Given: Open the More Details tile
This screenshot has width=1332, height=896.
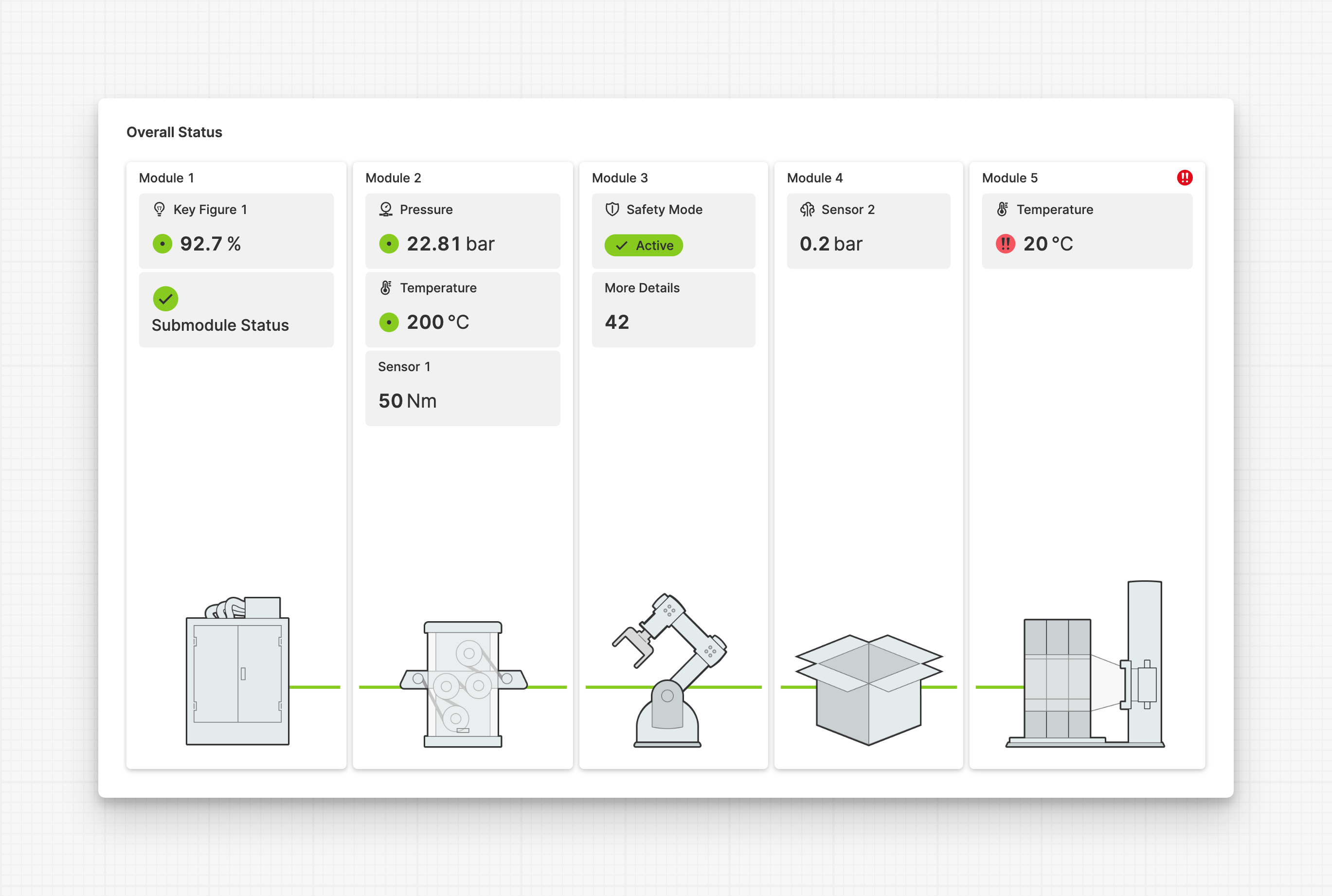Looking at the screenshot, I should pos(673,309).
